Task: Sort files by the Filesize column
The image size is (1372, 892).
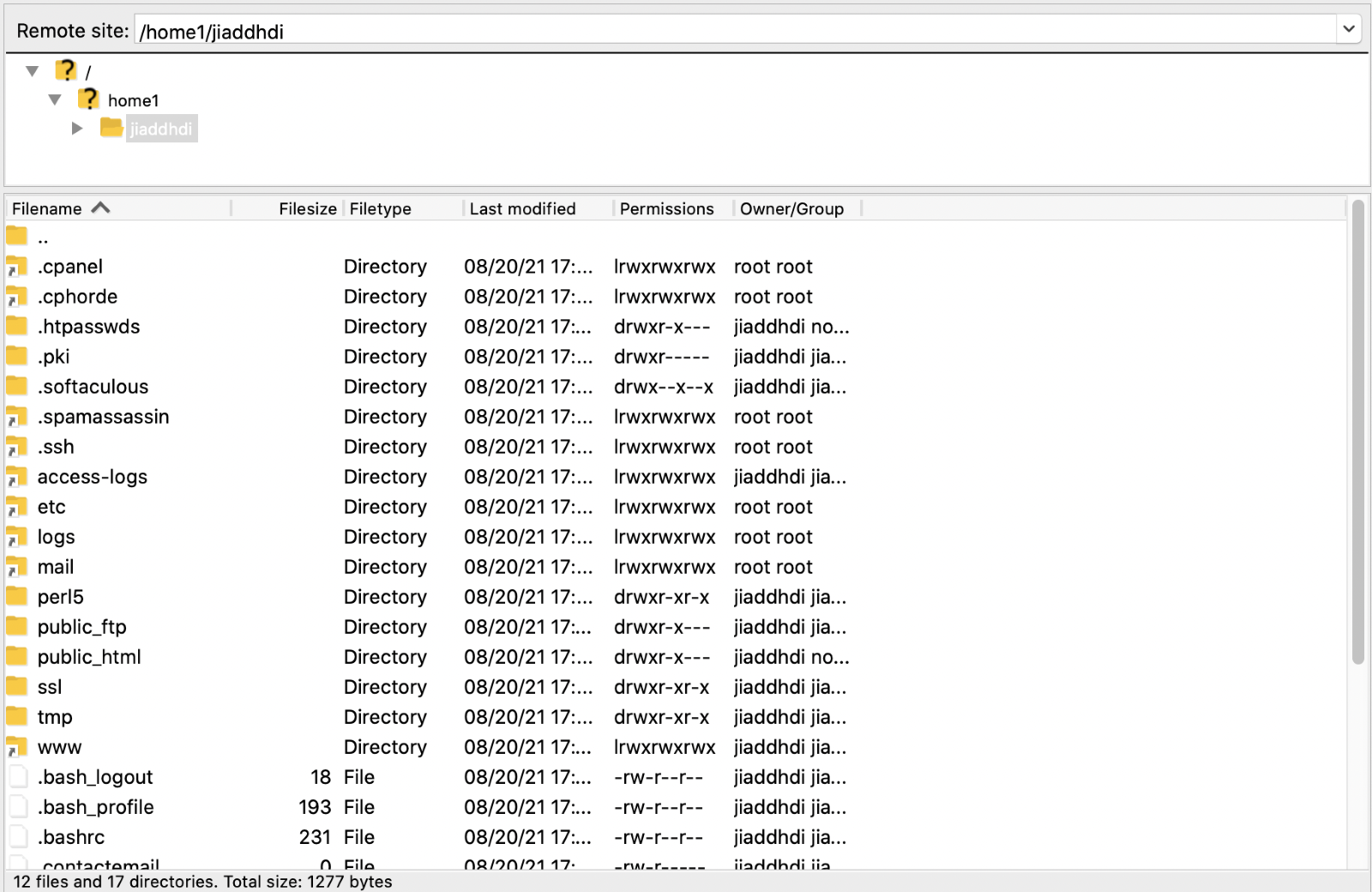Action: [307, 208]
